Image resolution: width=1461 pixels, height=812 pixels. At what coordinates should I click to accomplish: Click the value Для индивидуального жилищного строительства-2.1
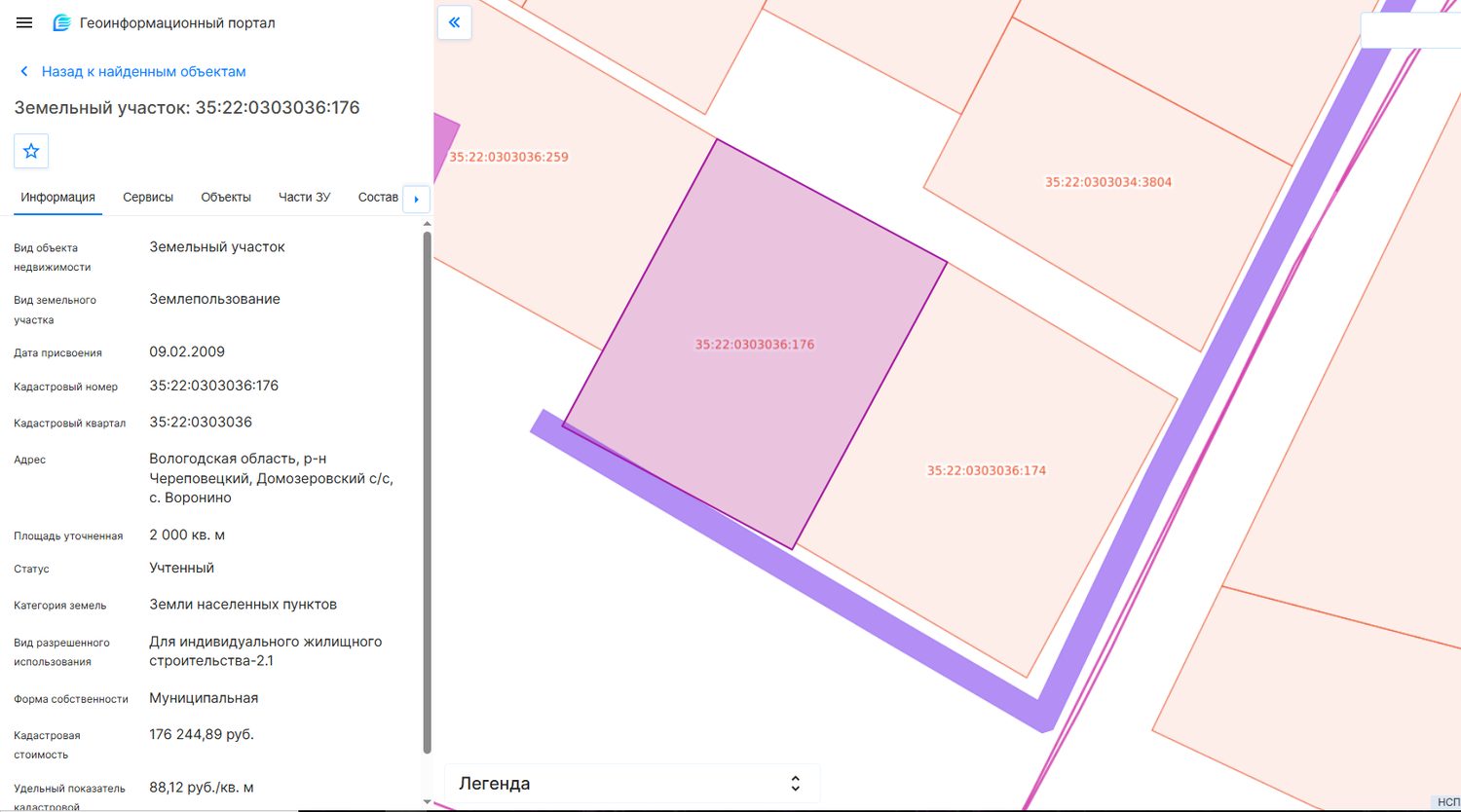[x=266, y=651]
